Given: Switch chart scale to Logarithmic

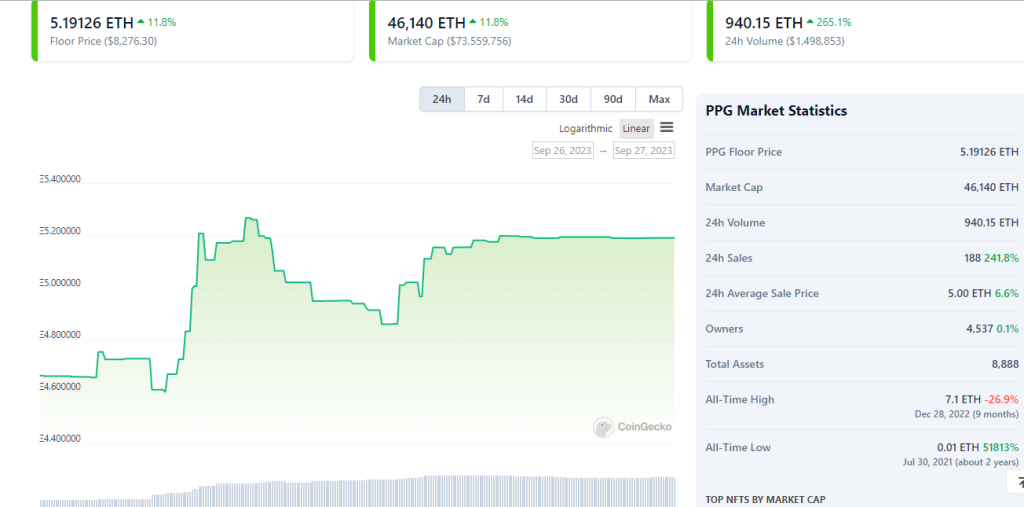Looking at the screenshot, I should click(586, 128).
